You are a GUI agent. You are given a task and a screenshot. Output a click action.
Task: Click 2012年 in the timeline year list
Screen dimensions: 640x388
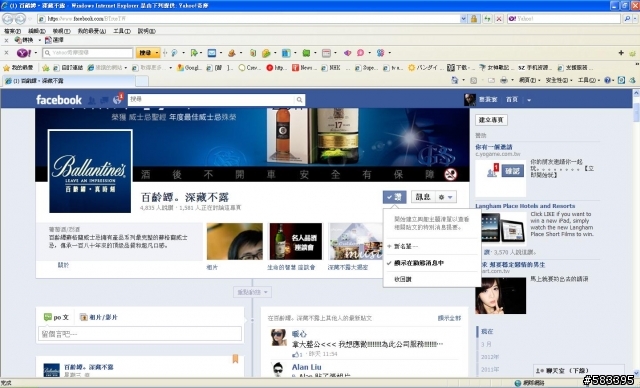tap(489, 357)
